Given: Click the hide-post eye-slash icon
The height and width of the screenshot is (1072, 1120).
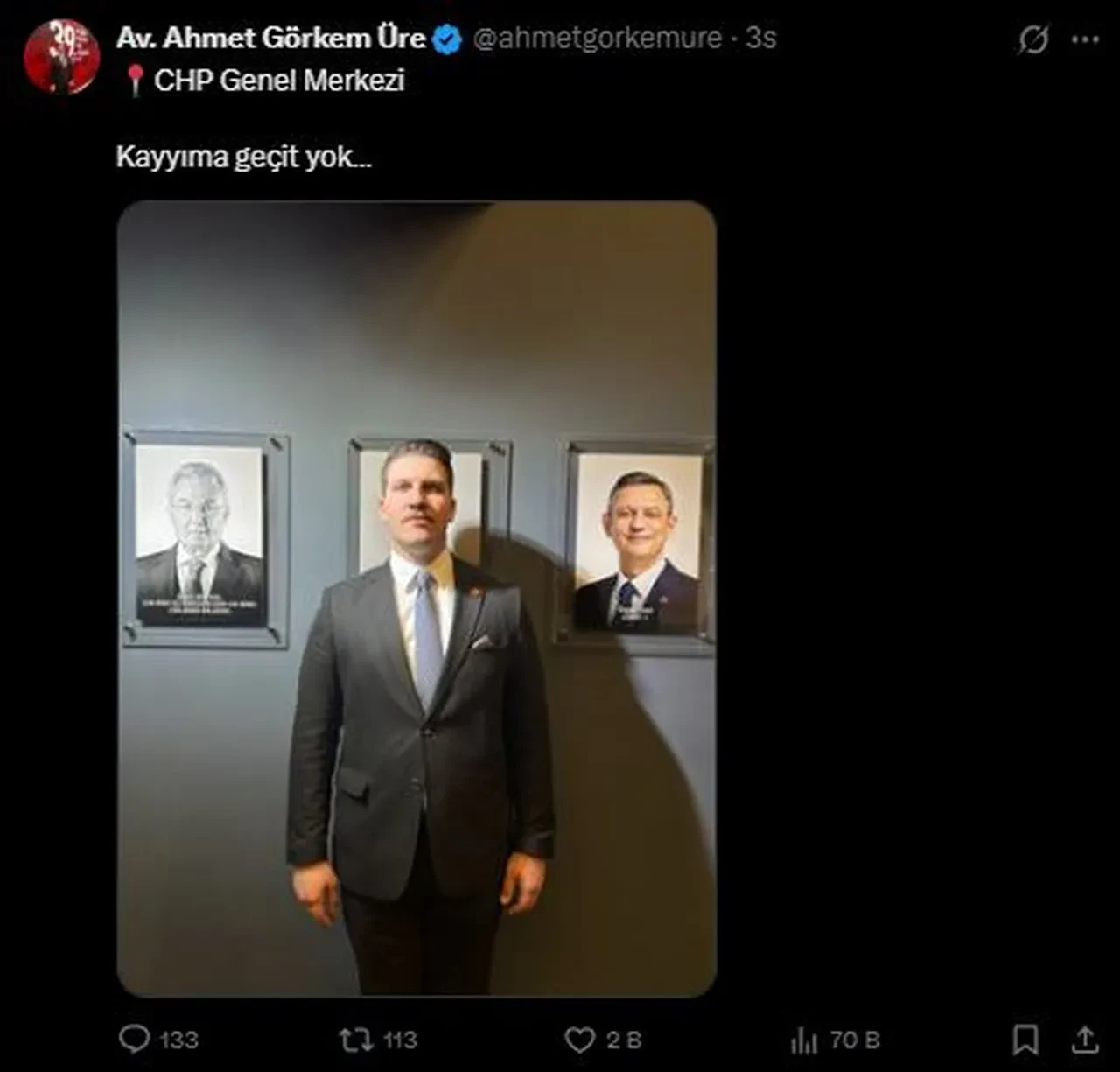Looking at the screenshot, I should [x=1035, y=37].
